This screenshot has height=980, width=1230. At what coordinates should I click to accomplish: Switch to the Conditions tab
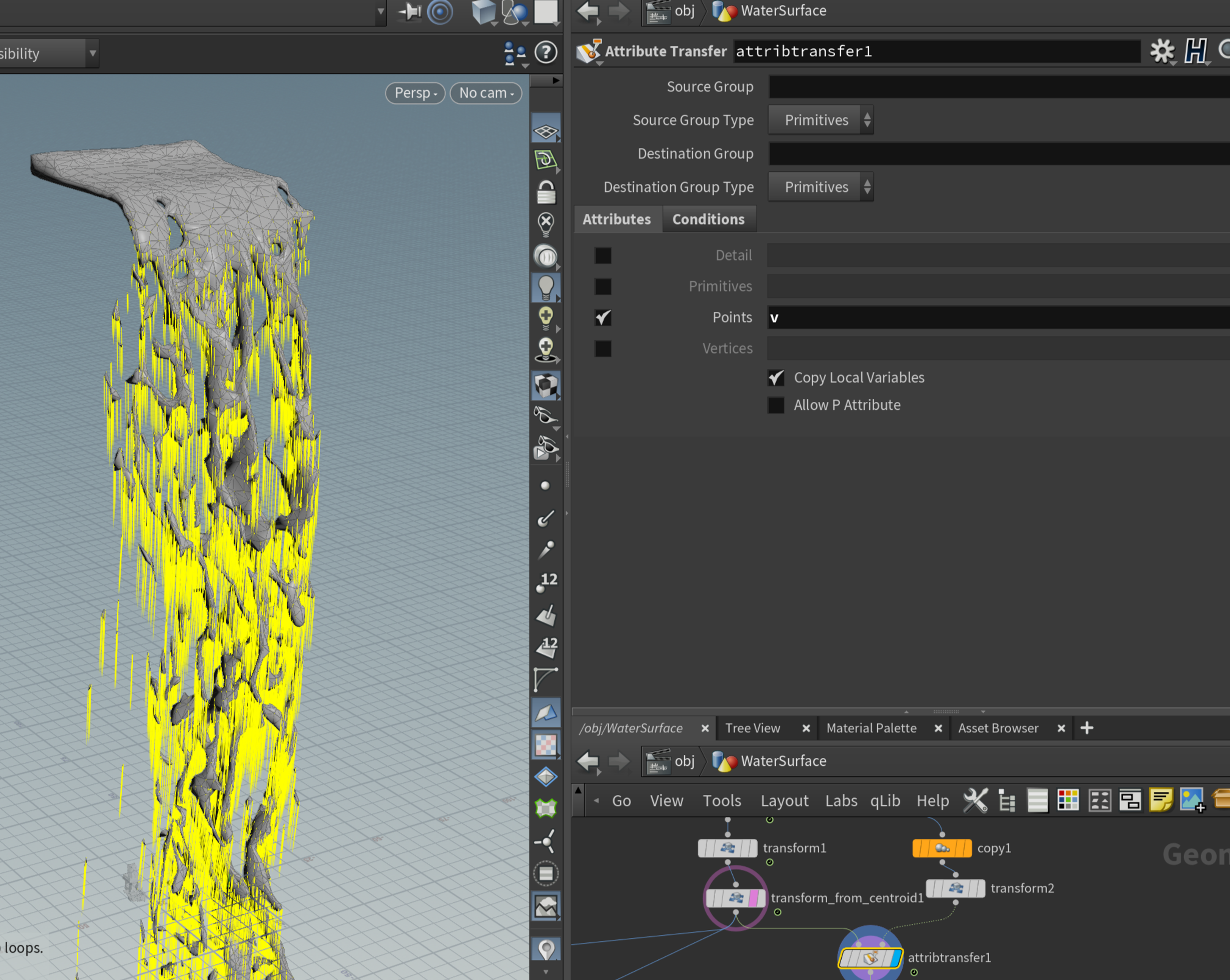click(708, 220)
